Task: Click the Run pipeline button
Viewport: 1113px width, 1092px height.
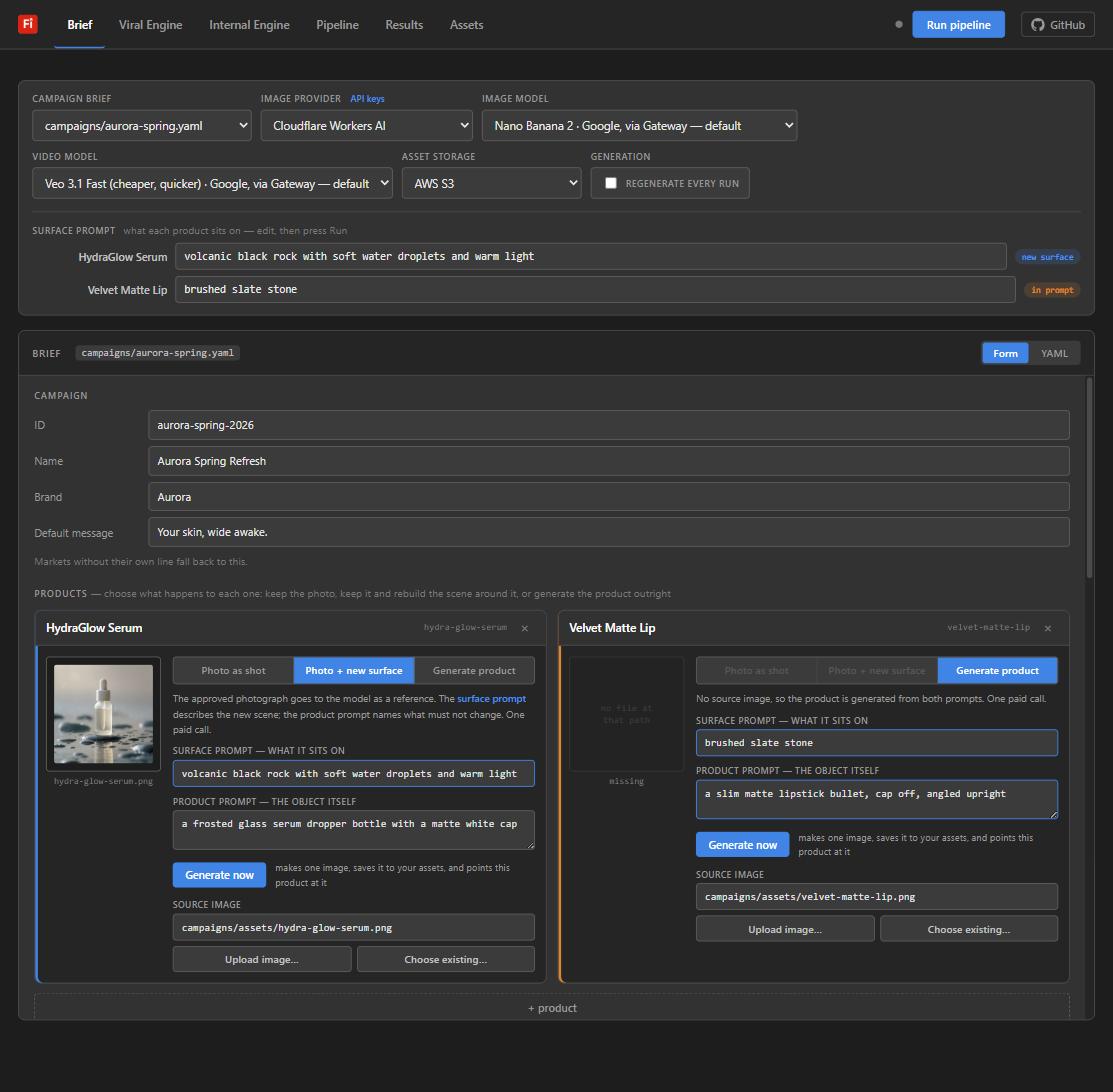Action: [x=958, y=24]
